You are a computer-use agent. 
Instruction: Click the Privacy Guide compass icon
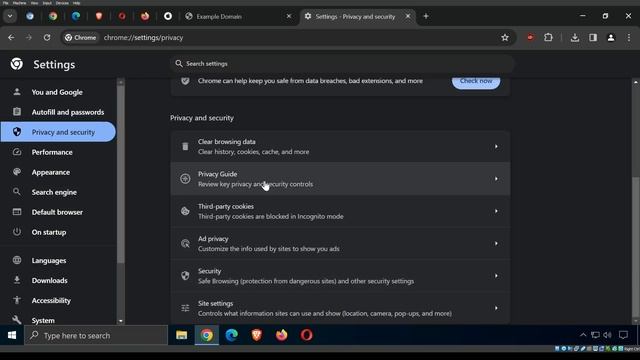(185, 179)
